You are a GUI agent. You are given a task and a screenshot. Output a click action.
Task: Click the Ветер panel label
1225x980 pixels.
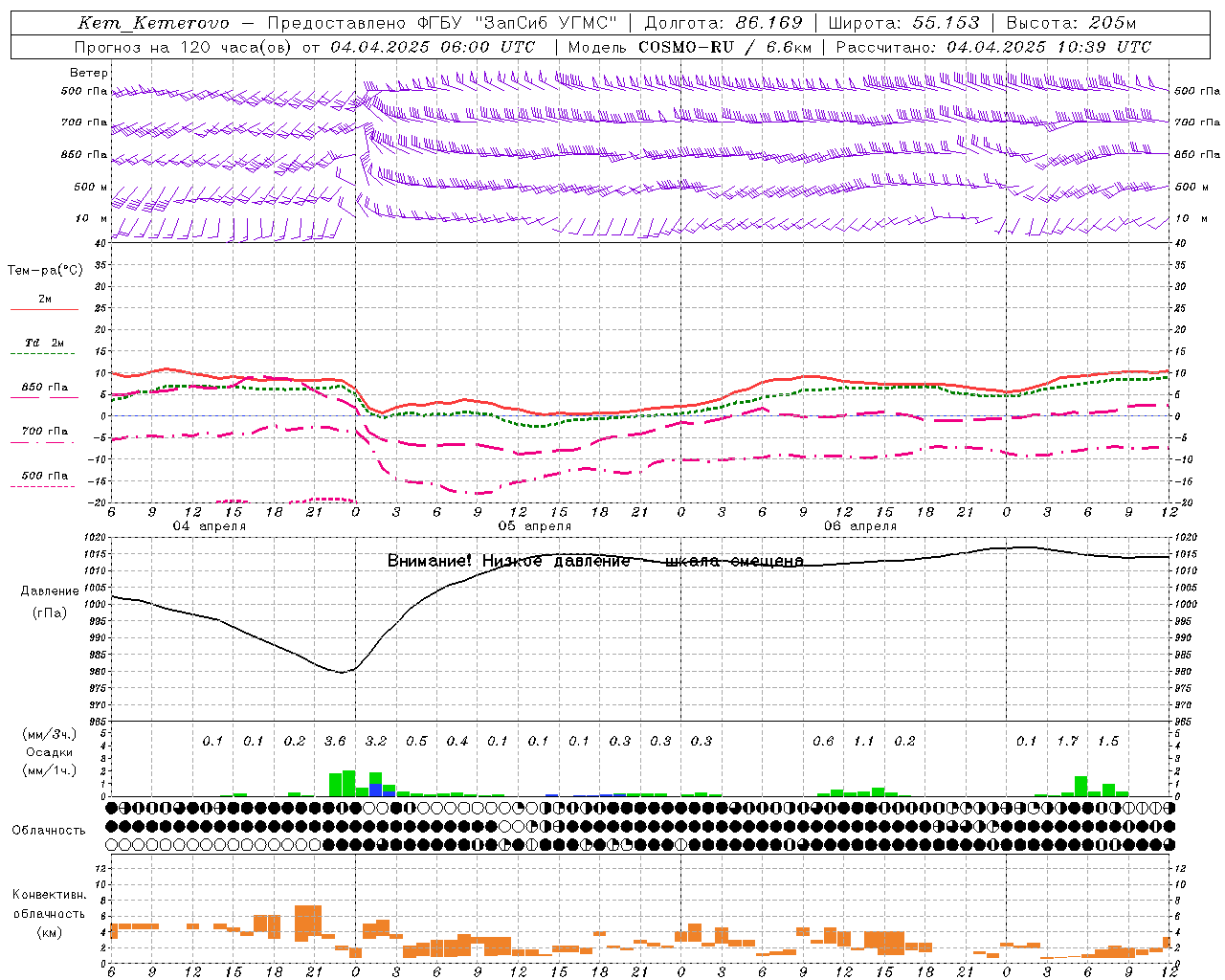(89, 73)
